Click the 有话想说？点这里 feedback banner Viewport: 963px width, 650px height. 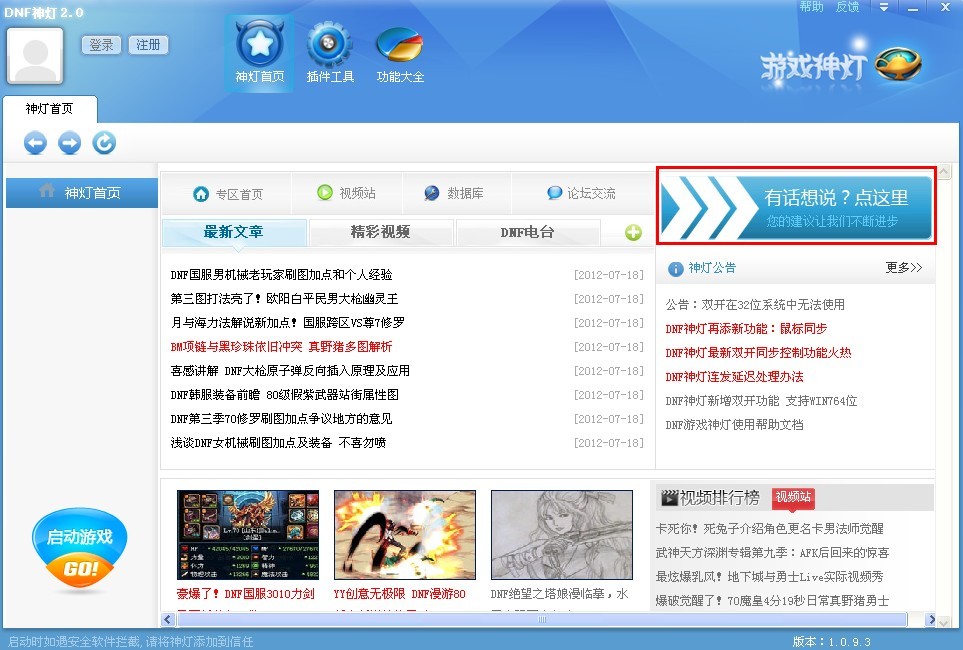pyautogui.click(x=796, y=206)
